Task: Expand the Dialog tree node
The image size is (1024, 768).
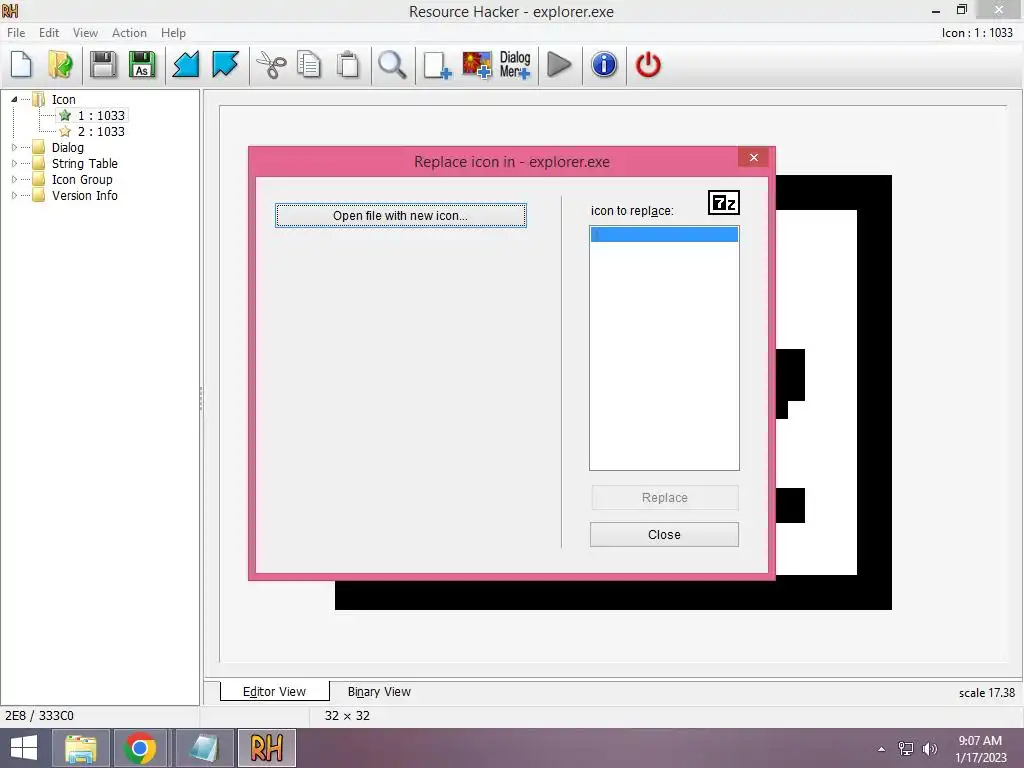Action: (x=14, y=148)
